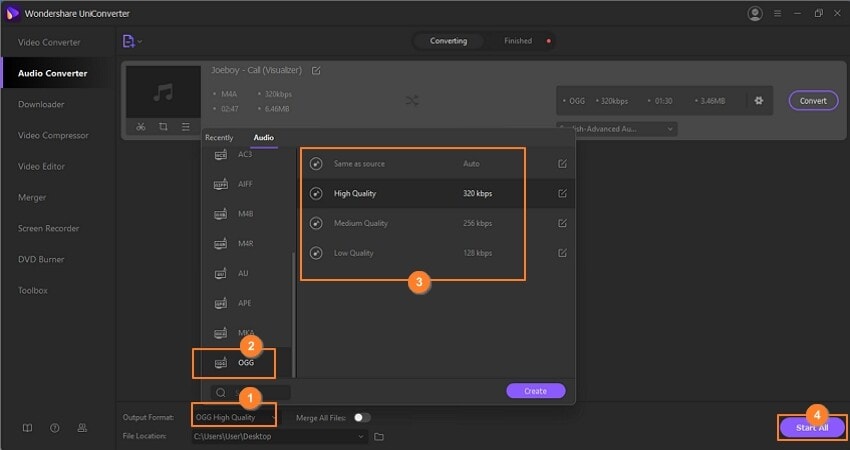Open the File Location dropdown
The image size is (850, 450).
(x=280, y=436)
